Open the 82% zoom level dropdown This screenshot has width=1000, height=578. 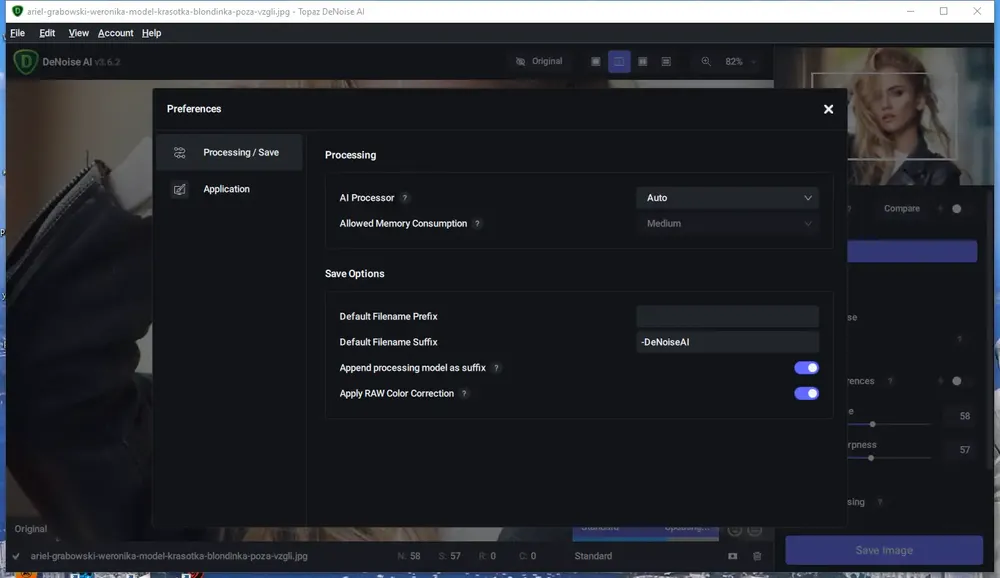tap(740, 61)
